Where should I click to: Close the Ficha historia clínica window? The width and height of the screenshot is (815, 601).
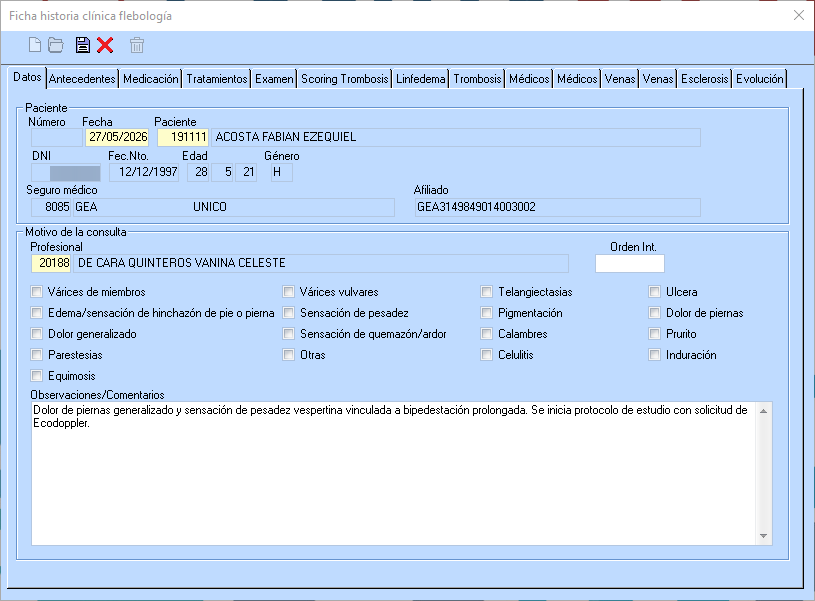tap(799, 16)
